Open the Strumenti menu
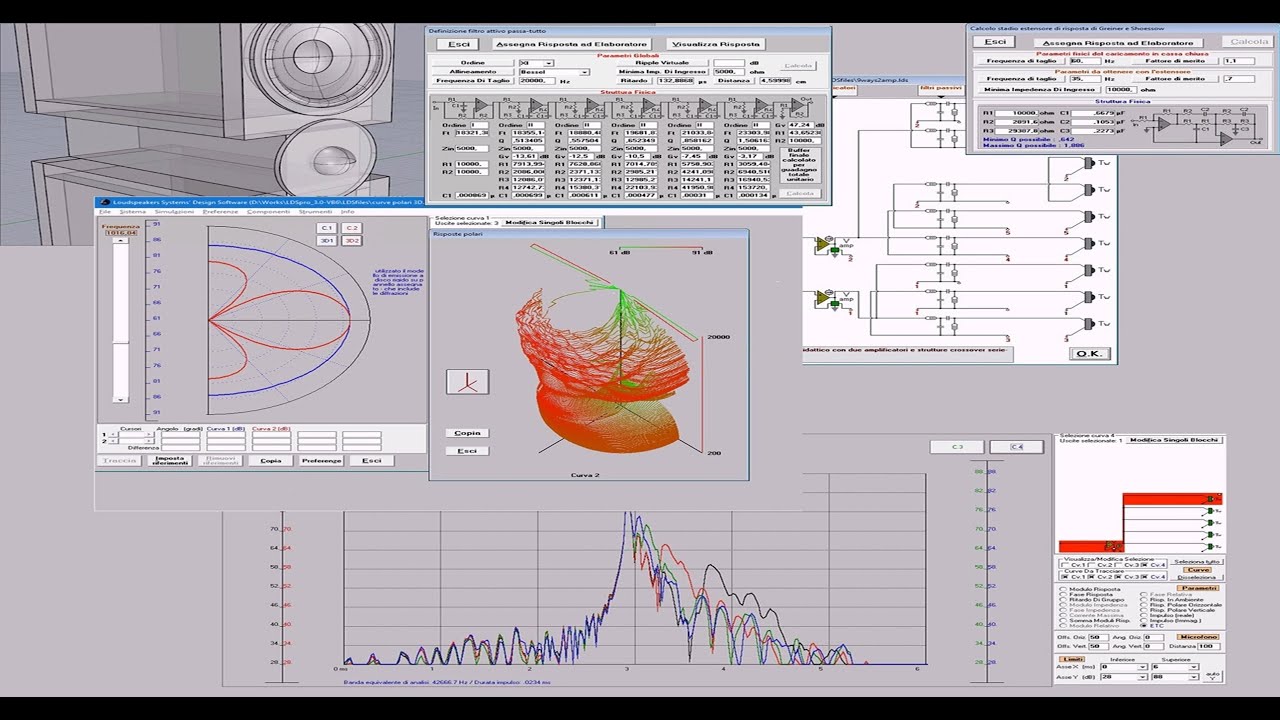This screenshot has width=1280, height=720. pos(315,212)
